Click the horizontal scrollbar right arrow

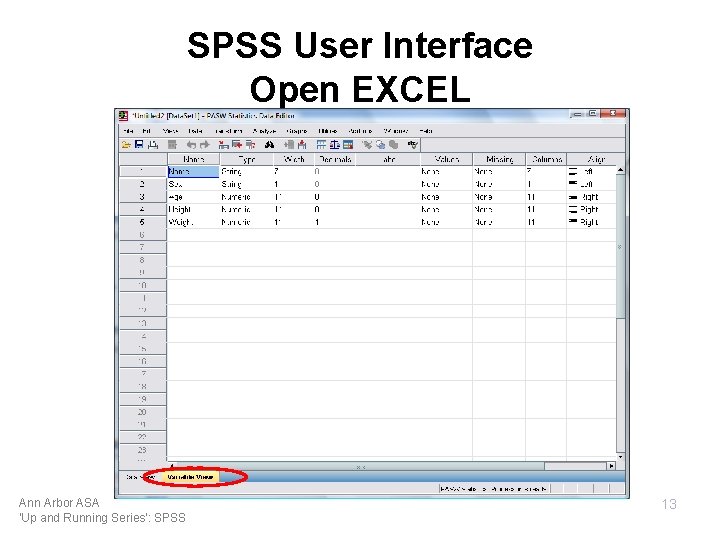[611, 466]
